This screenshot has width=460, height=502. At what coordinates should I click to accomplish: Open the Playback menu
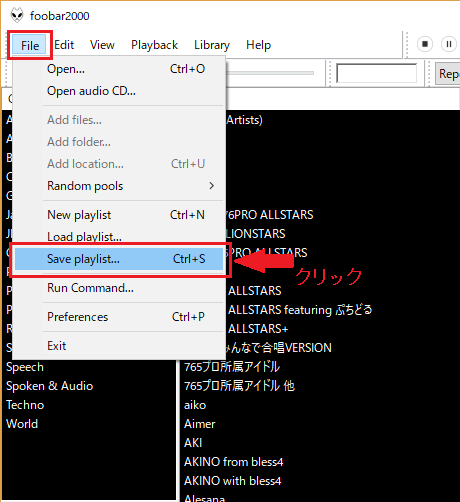(154, 45)
